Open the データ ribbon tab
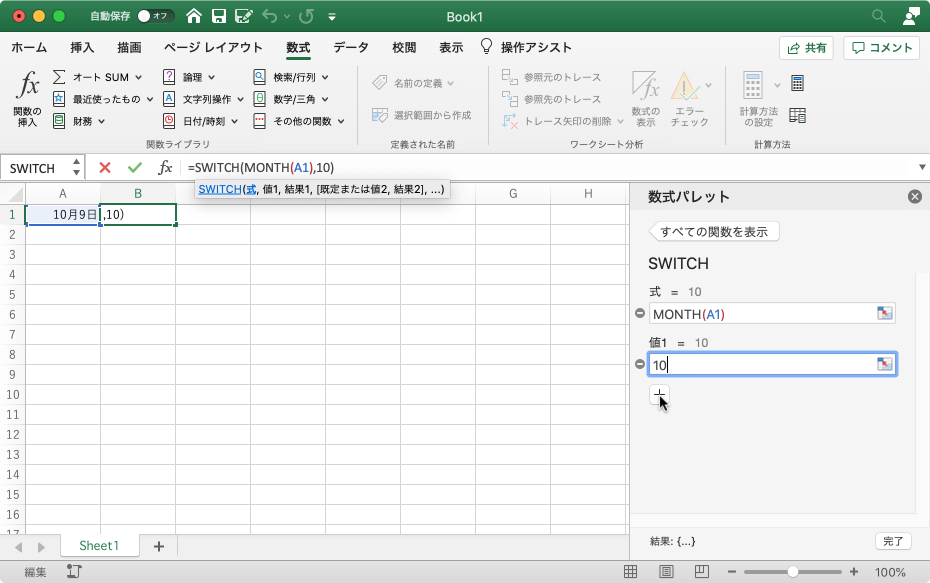The width and height of the screenshot is (930, 583). coord(351,47)
